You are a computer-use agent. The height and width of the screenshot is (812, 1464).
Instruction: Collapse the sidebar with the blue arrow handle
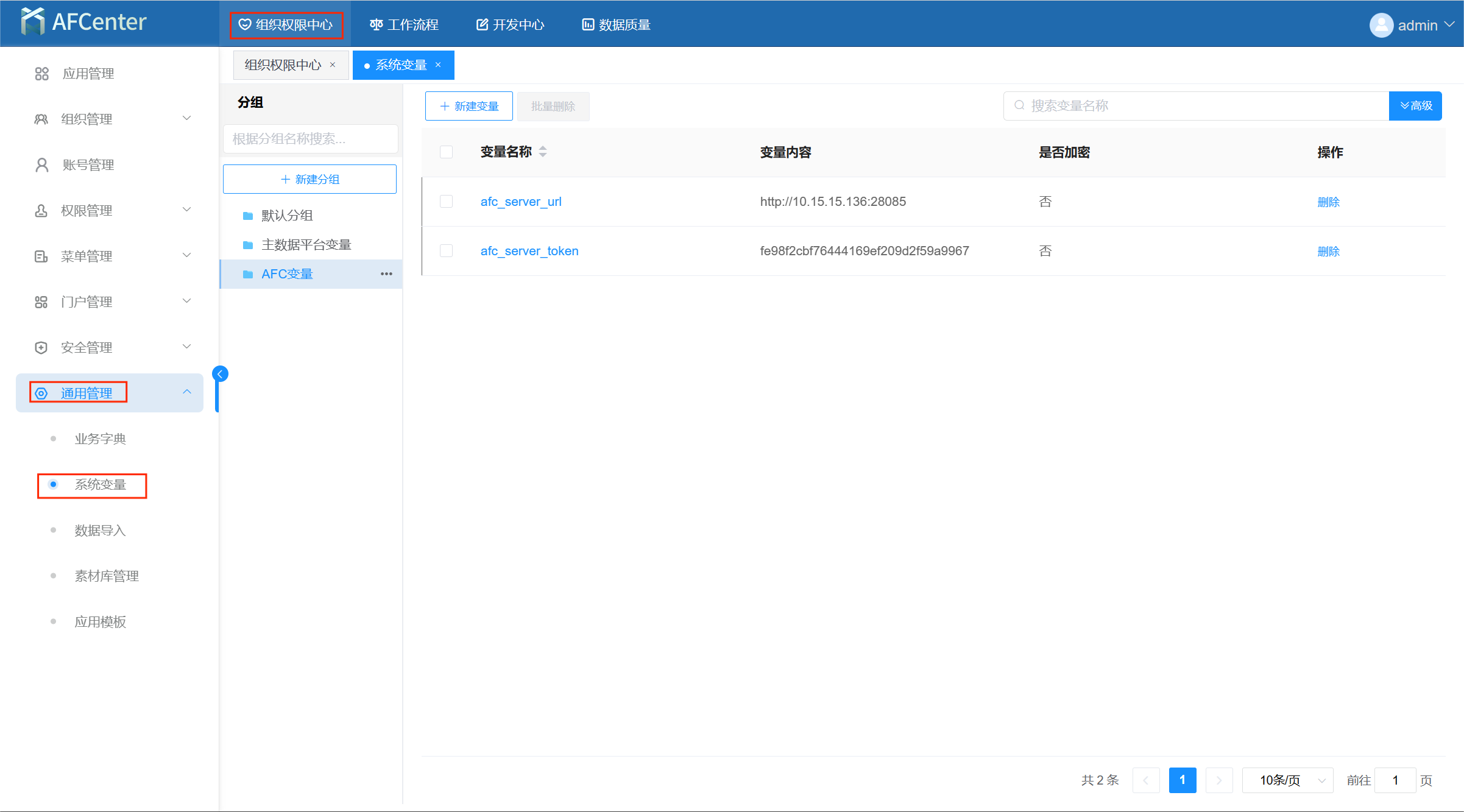220,374
